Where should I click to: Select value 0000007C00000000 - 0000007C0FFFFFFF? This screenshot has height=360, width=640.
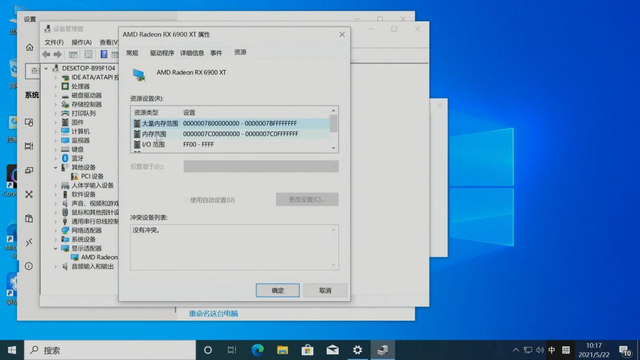click(x=241, y=134)
